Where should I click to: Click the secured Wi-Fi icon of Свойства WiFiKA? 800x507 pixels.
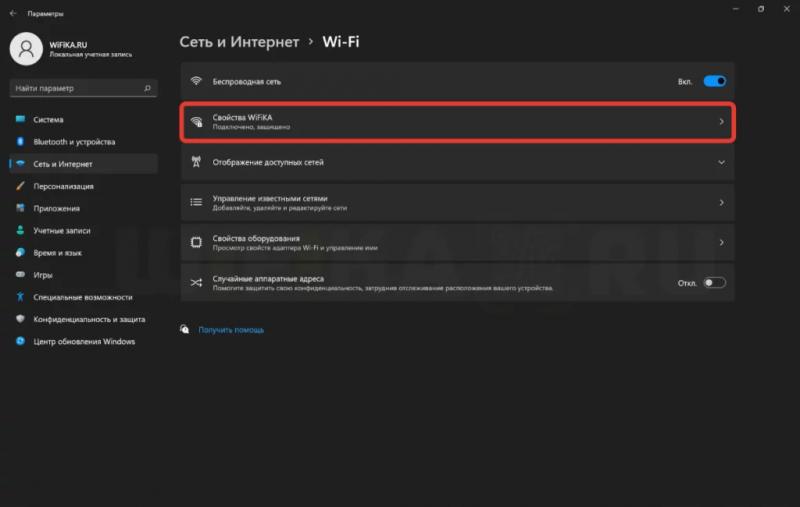tap(196, 121)
